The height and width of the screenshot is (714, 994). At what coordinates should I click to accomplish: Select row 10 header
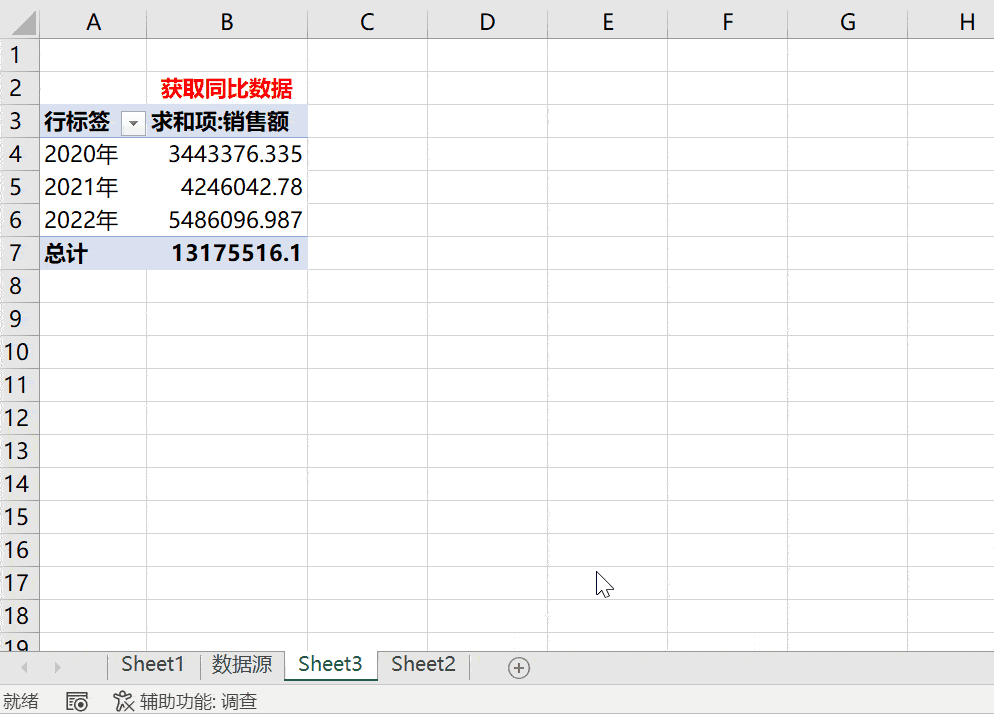pyautogui.click(x=19, y=352)
